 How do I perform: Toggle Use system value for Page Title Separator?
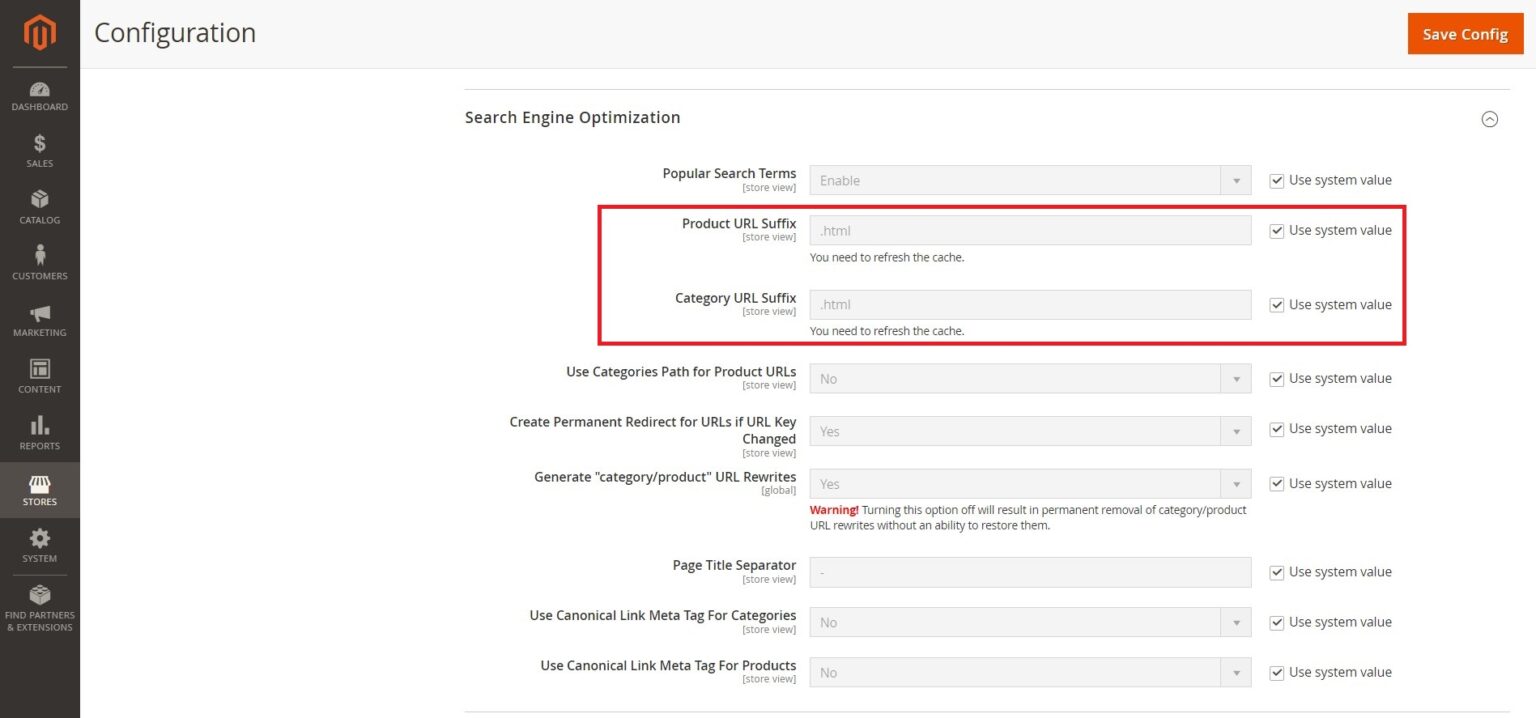[x=1276, y=573]
